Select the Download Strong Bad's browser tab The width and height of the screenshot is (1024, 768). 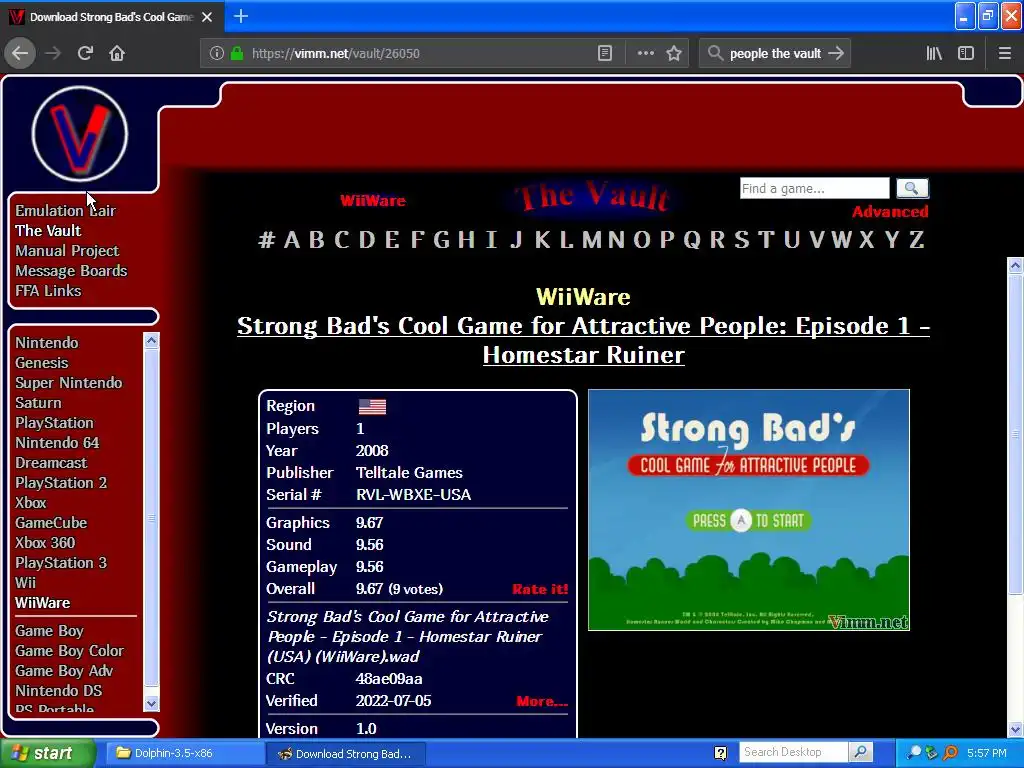click(x=112, y=17)
